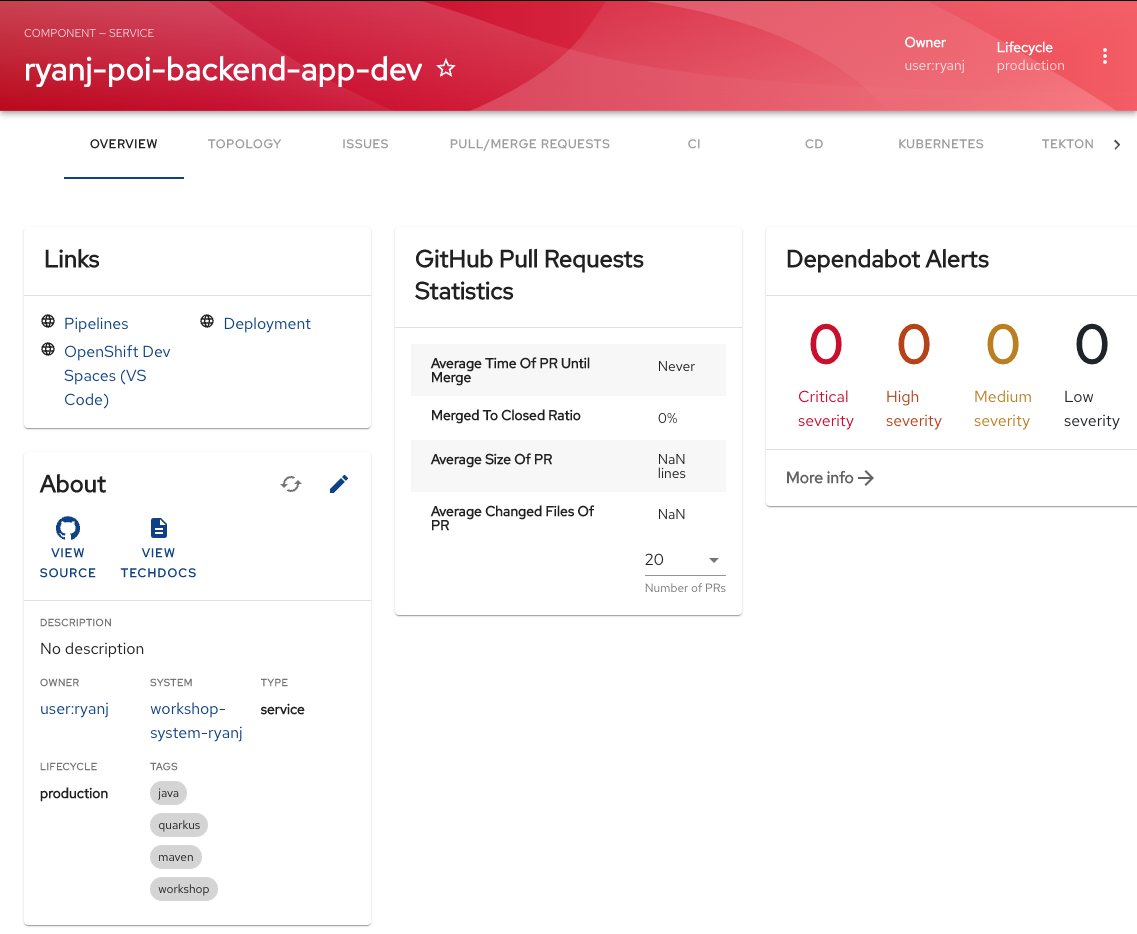
Task: Click the Merged To Closed Ratio 0% value
Action: (x=667, y=418)
